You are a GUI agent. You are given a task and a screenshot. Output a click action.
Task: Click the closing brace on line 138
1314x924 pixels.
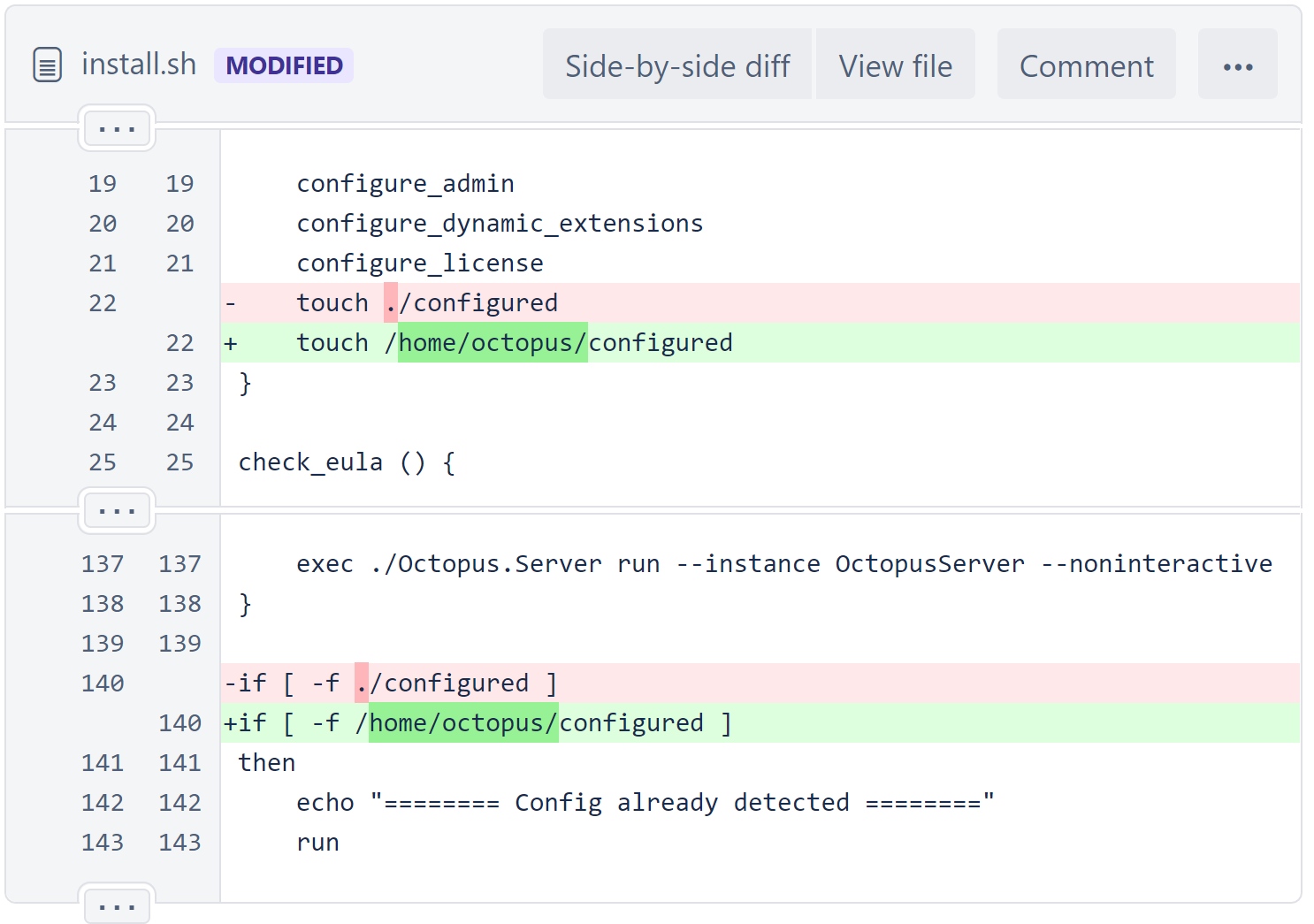click(245, 604)
